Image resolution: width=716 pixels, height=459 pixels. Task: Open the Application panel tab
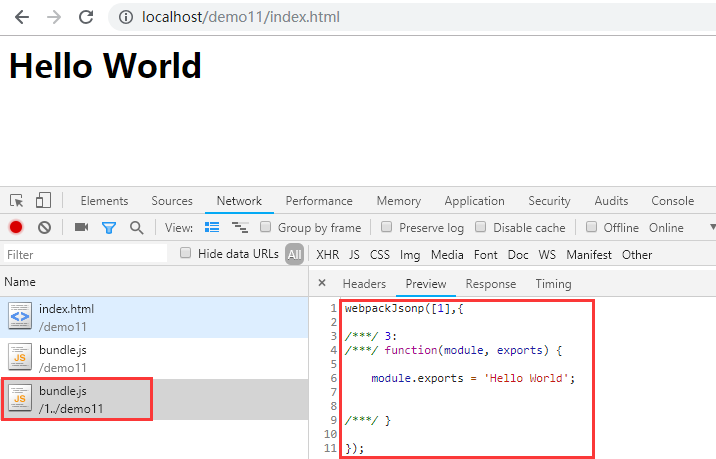(474, 201)
